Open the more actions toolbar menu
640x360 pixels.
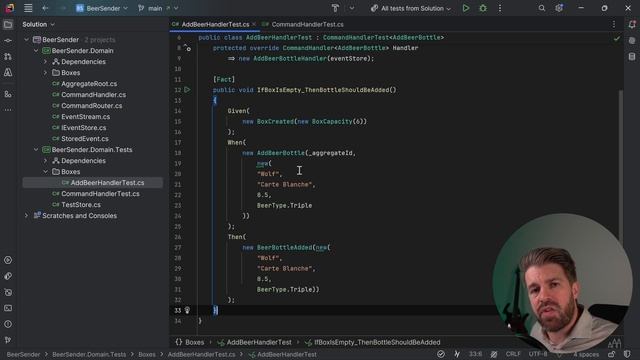click(500, 8)
